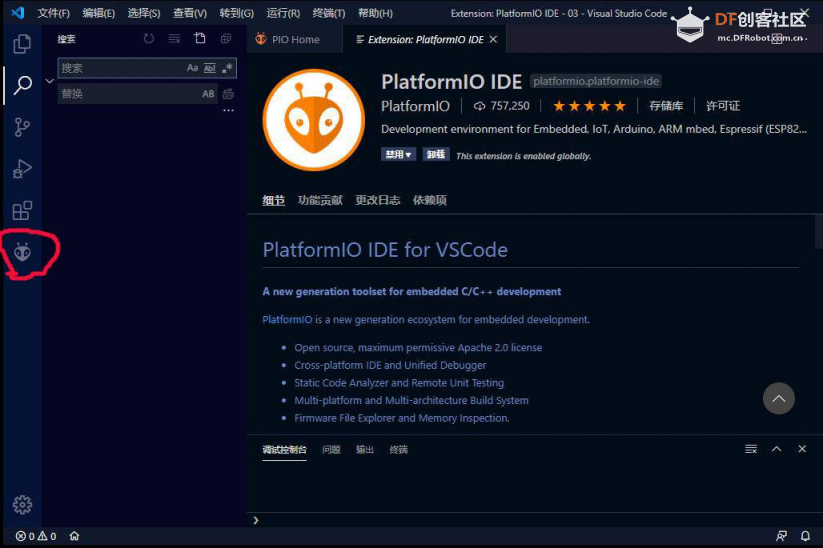Switch to the 调试控制台 panel tab
This screenshot has width=823, height=548.
pos(284,450)
